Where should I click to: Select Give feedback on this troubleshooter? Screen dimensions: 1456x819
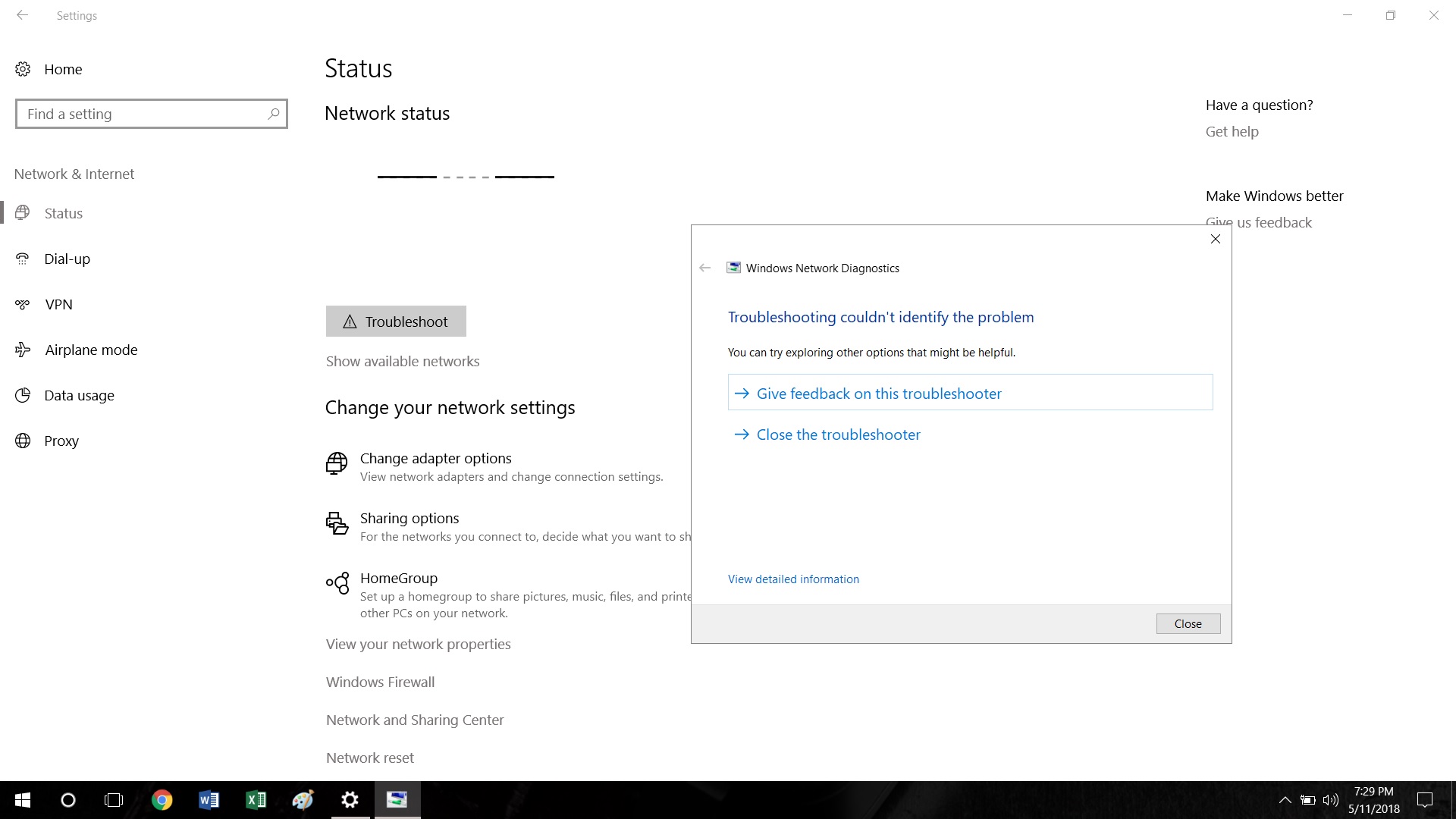(970, 393)
